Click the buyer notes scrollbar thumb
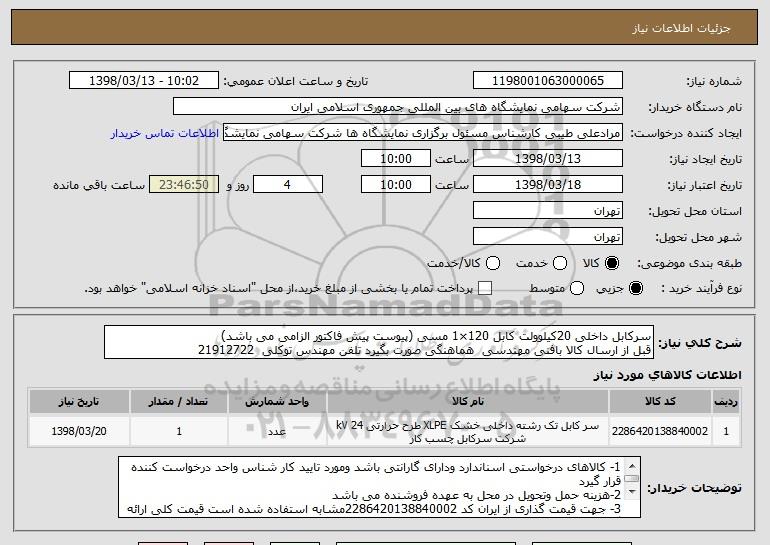 coord(632,478)
